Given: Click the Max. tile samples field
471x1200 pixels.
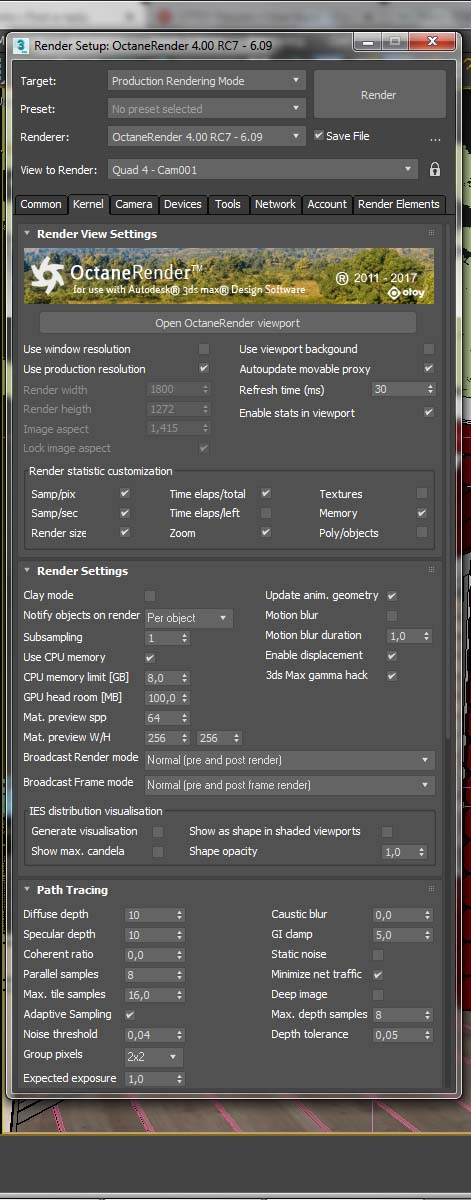Looking at the screenshot, I should tap(150, 995).
